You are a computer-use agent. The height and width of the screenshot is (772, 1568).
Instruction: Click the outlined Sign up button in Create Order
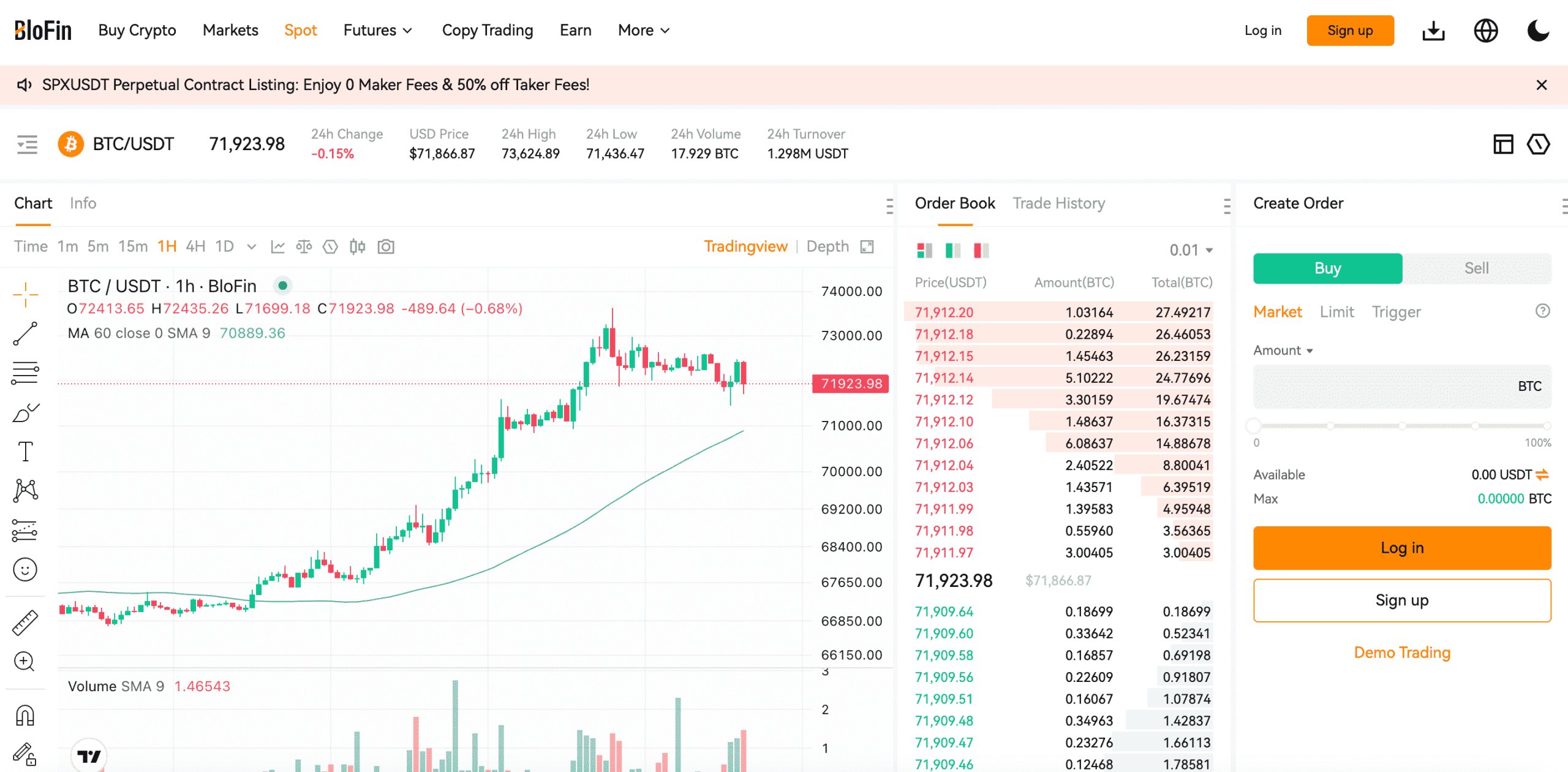(1402, 600)
